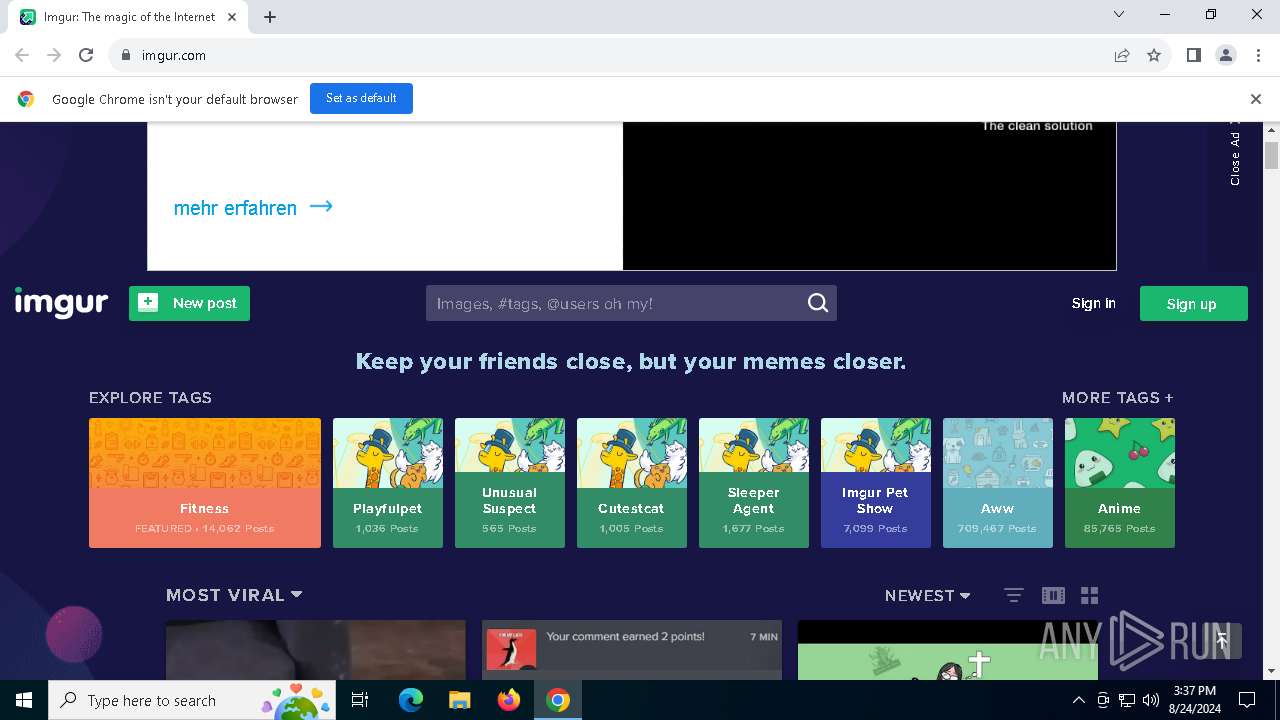Open a new browser tab
This screenshot has width=1280, height=720.
coord(270,17)
